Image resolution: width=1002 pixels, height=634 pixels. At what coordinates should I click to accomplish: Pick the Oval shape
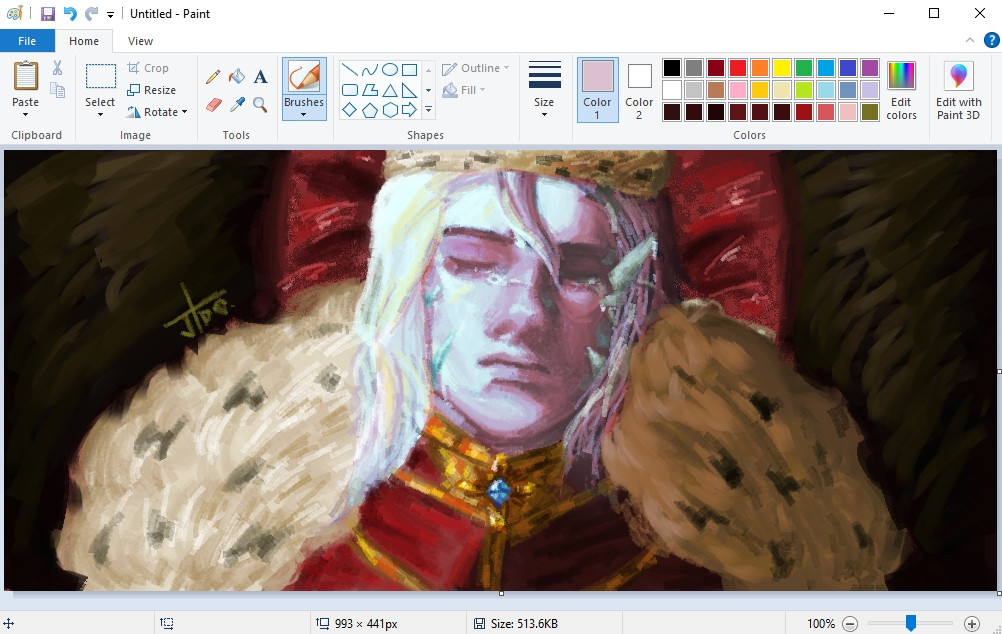click(390, 70)
